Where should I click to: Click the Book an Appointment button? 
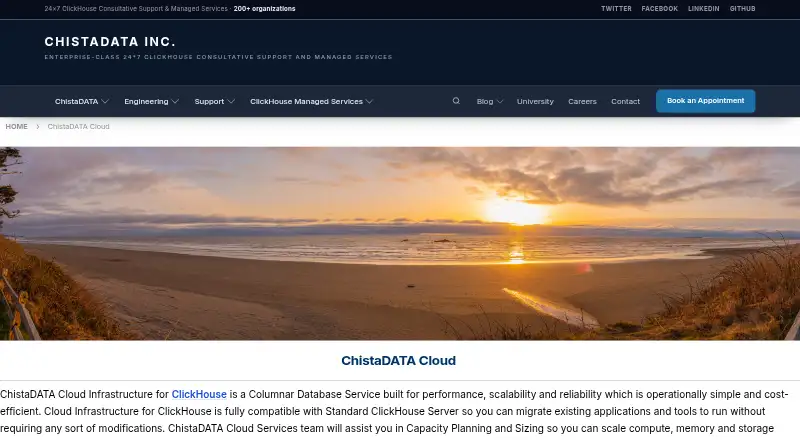[x=706, y=101]
